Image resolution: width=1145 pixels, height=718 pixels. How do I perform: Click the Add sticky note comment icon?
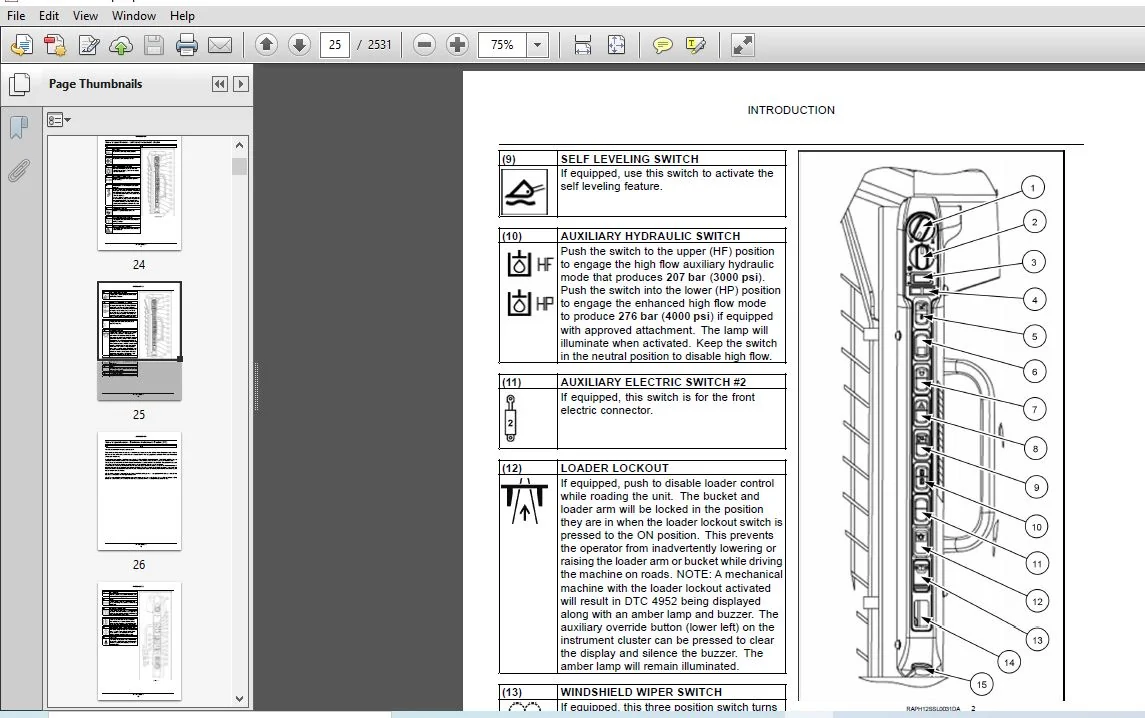click(662, 45)
